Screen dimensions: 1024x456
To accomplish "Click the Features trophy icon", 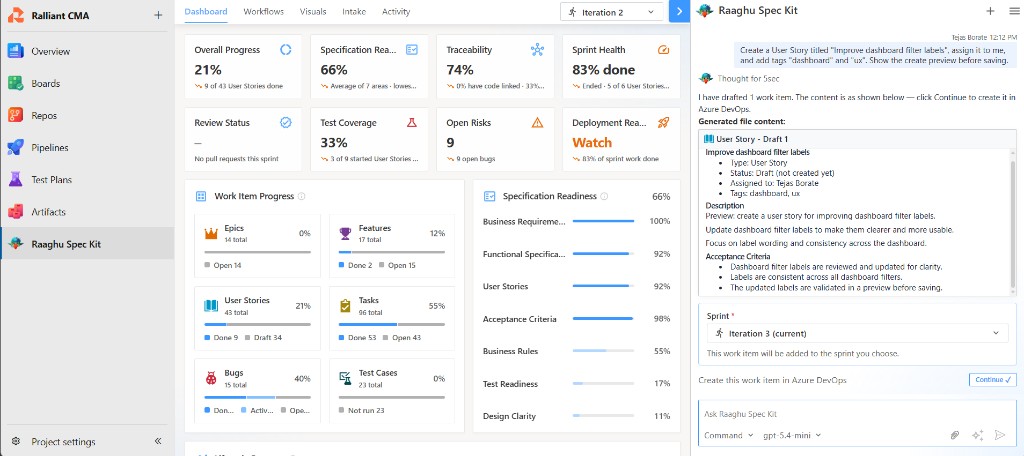I will point(345,233).
